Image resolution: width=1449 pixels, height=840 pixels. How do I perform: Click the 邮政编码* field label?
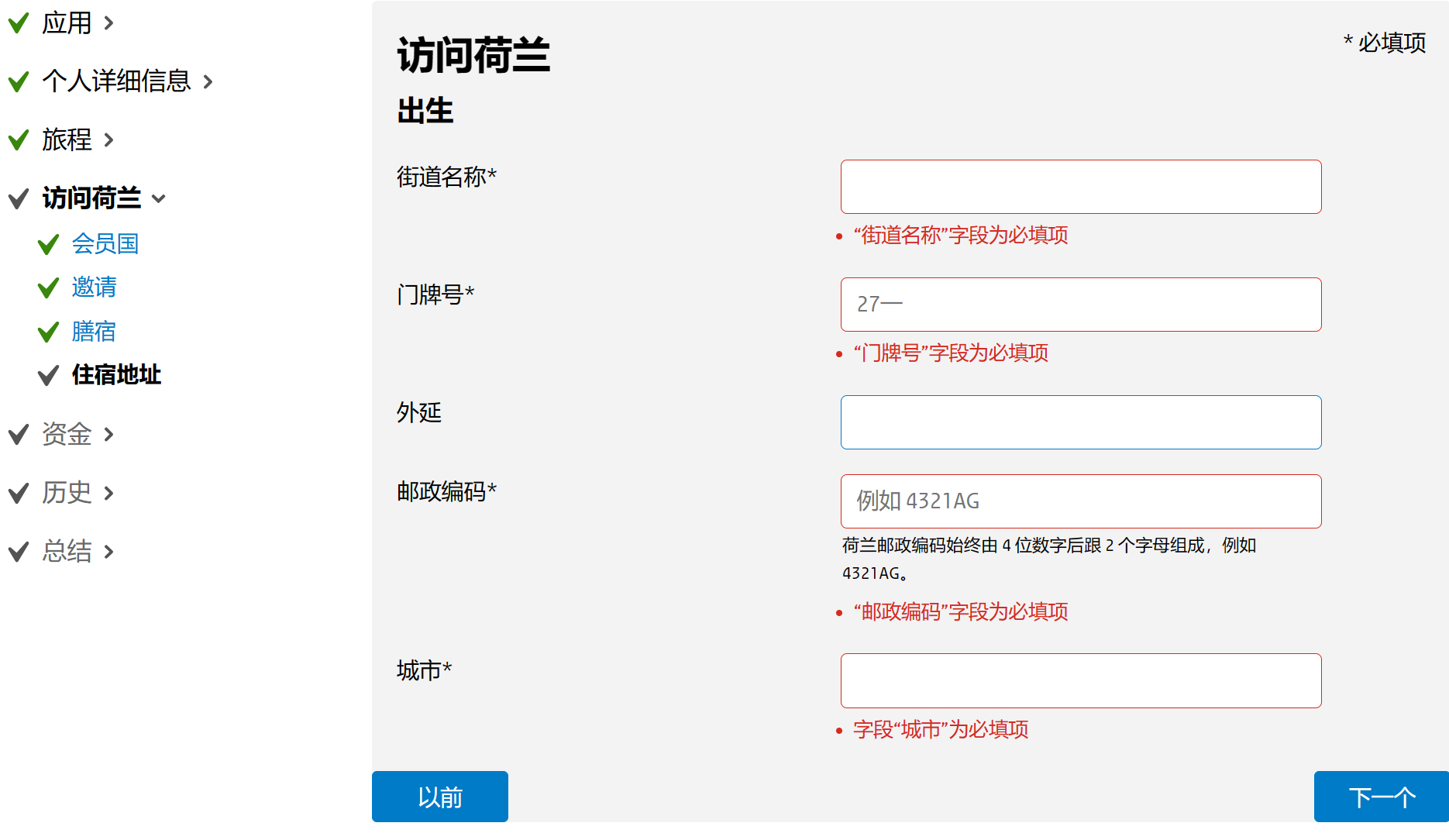tap(446, 492)
